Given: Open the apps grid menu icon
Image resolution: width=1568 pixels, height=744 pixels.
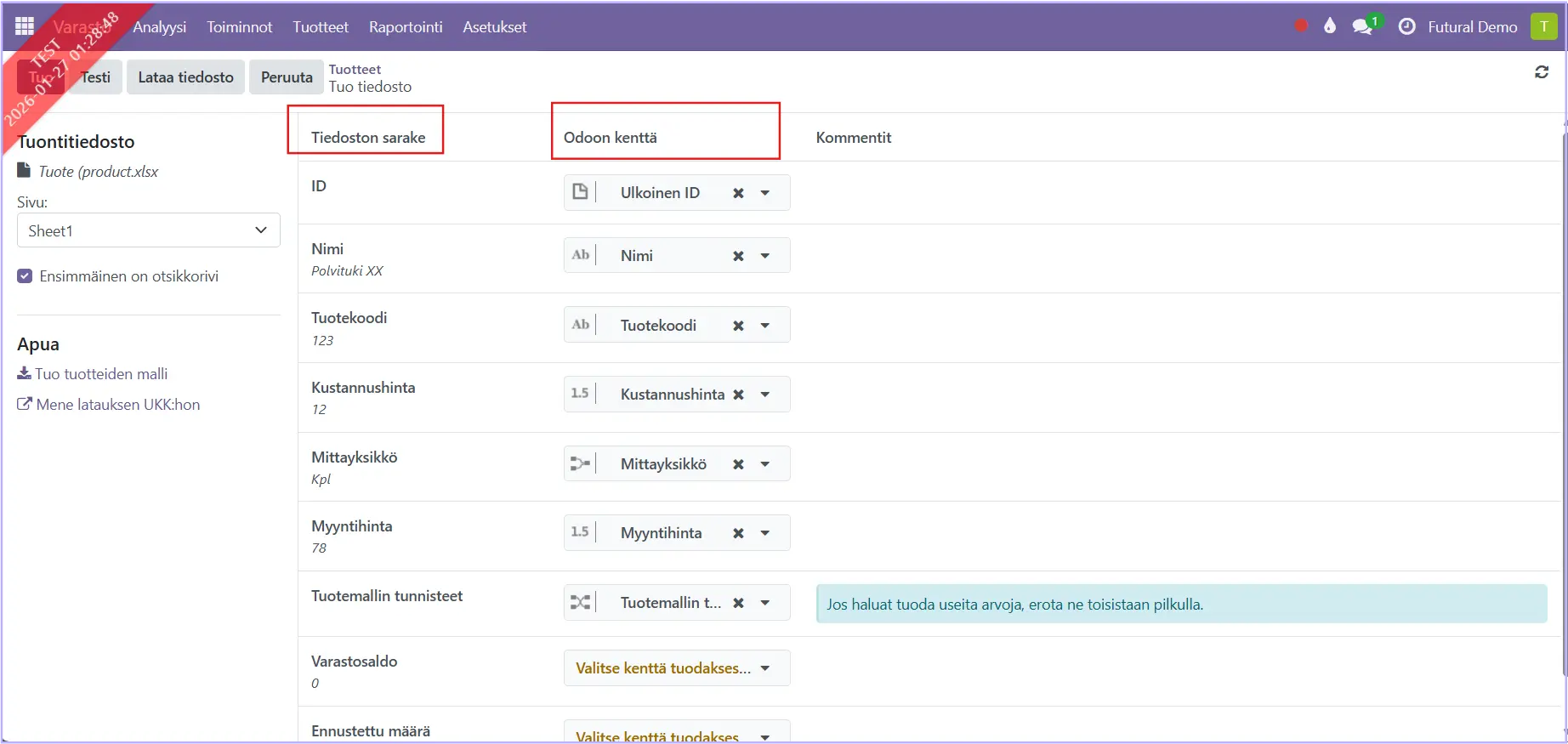Looking at the screenshot, I should 25,26.
